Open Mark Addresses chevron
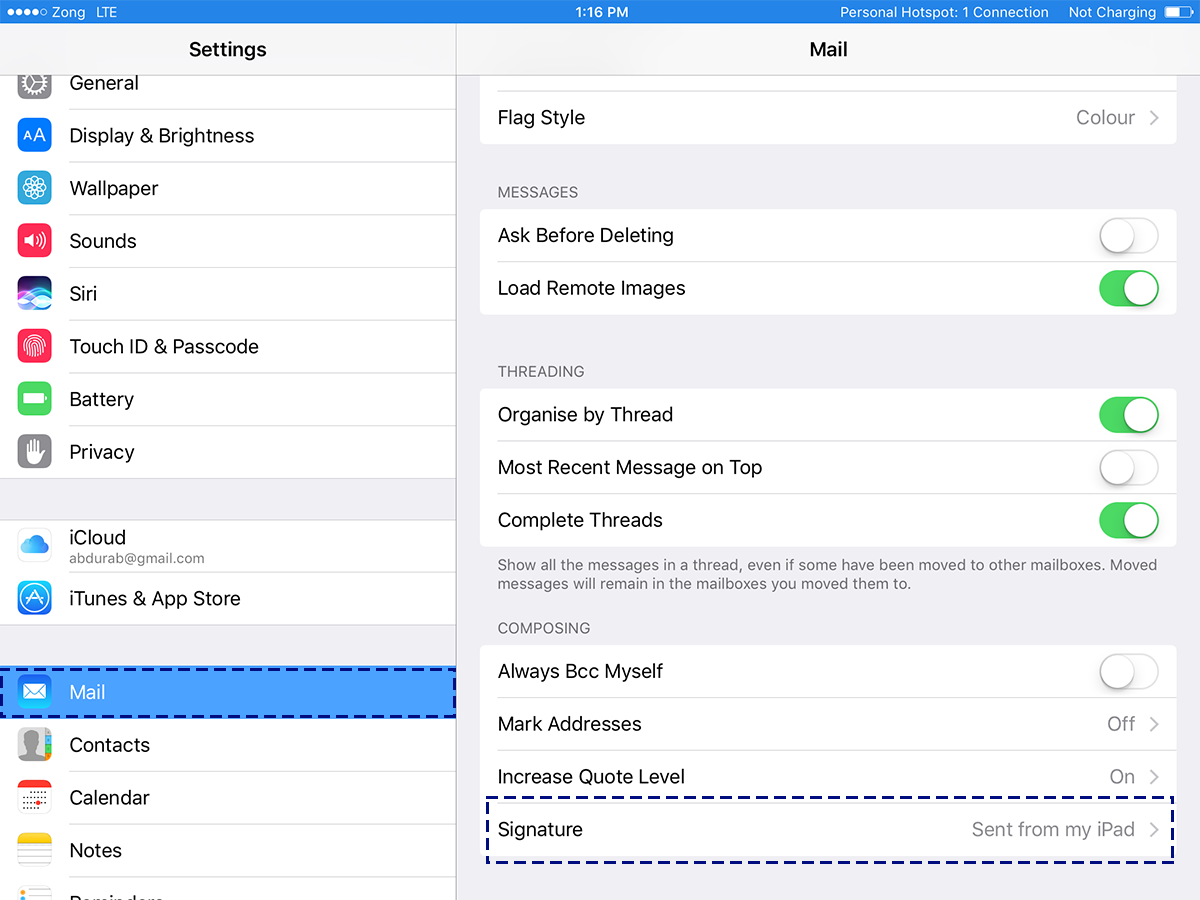The image size is (1200, 900). click(1154, 724)
